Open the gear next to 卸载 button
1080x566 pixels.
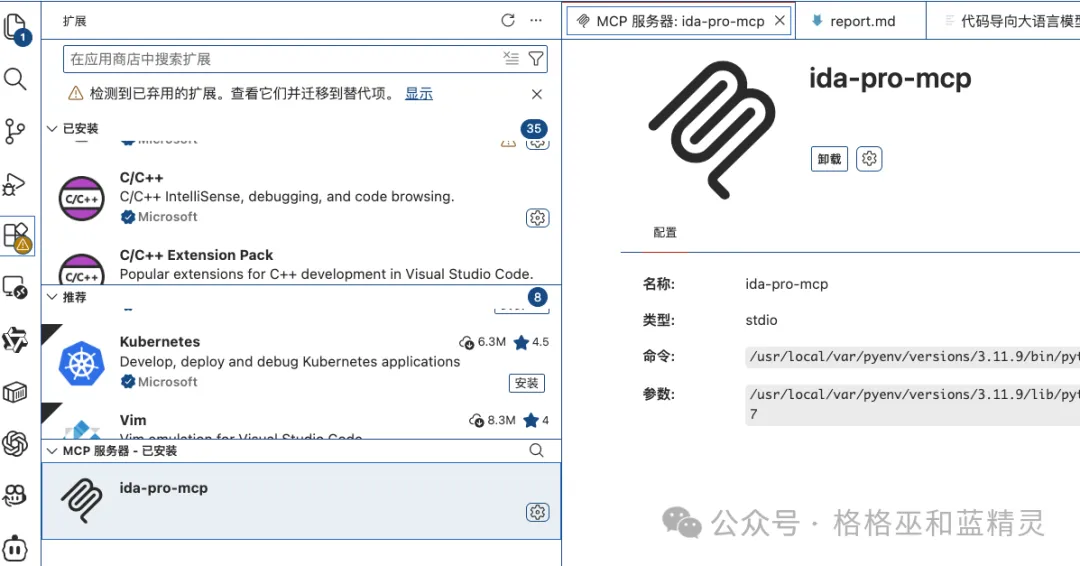coord(869,159)
